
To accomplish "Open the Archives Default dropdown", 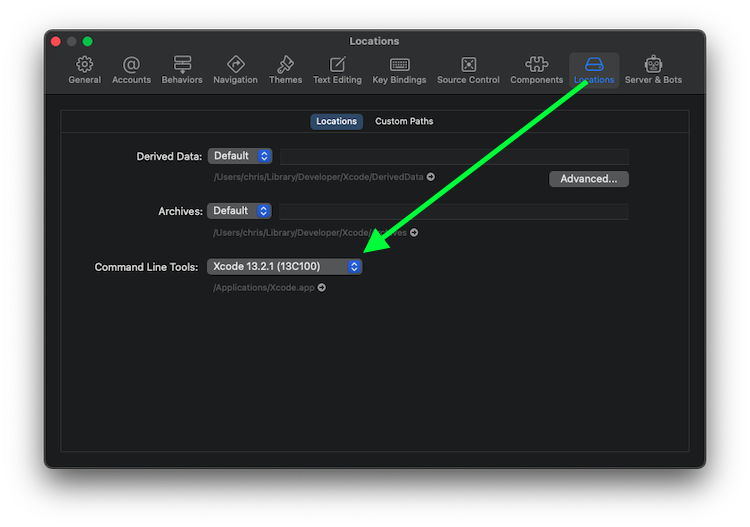I will click(240, 211).
